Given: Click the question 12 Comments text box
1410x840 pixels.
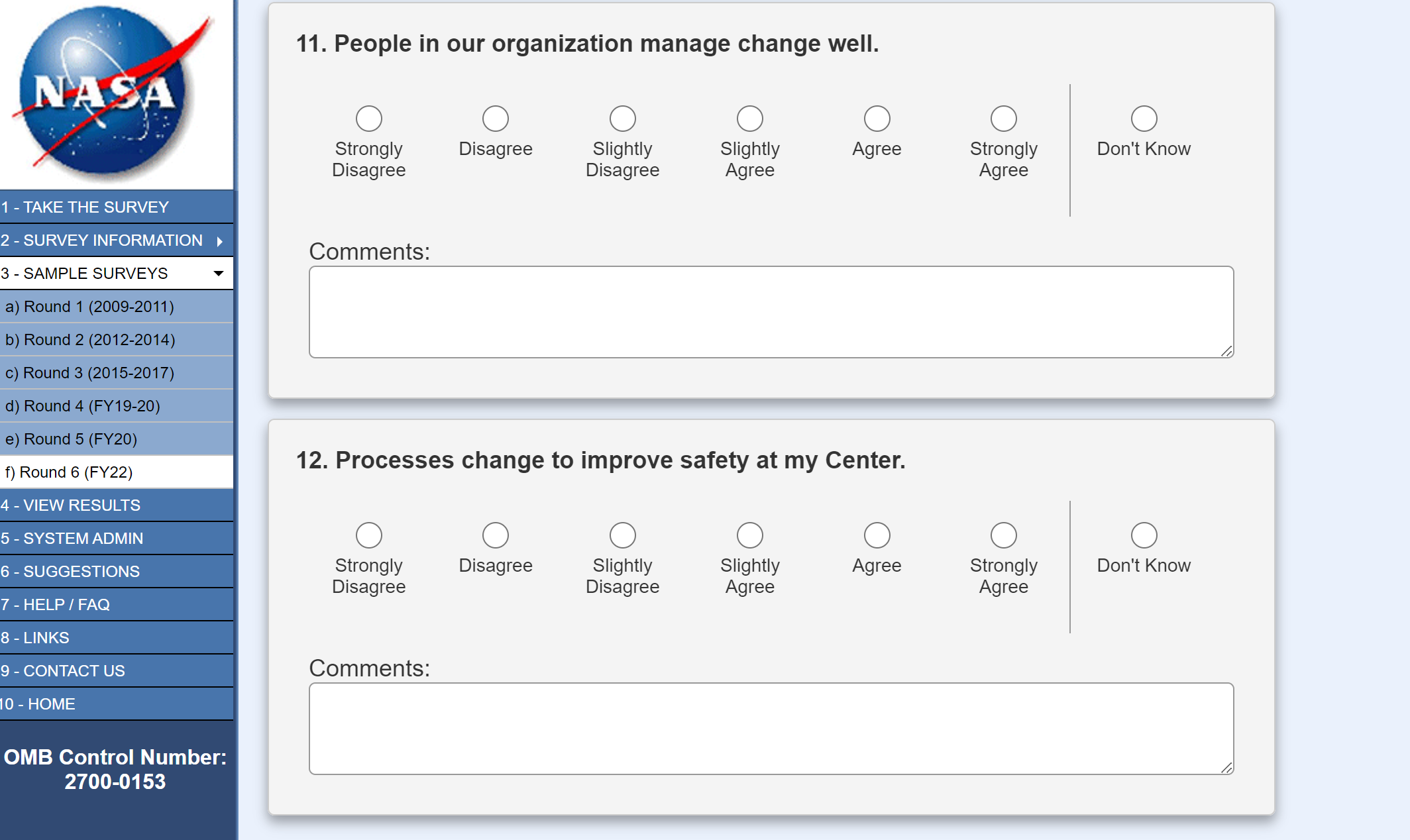Looking at the screenshot, I should (771, 729).
